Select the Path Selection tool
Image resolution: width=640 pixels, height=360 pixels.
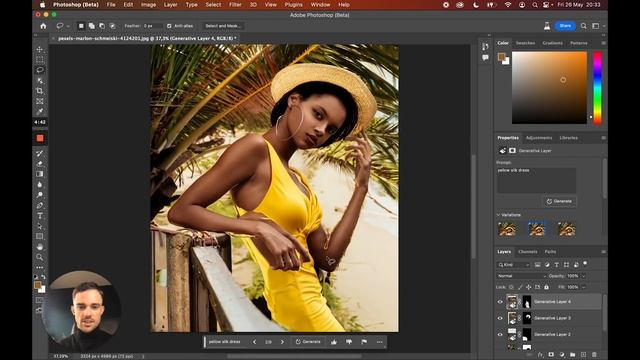(40, 226)
